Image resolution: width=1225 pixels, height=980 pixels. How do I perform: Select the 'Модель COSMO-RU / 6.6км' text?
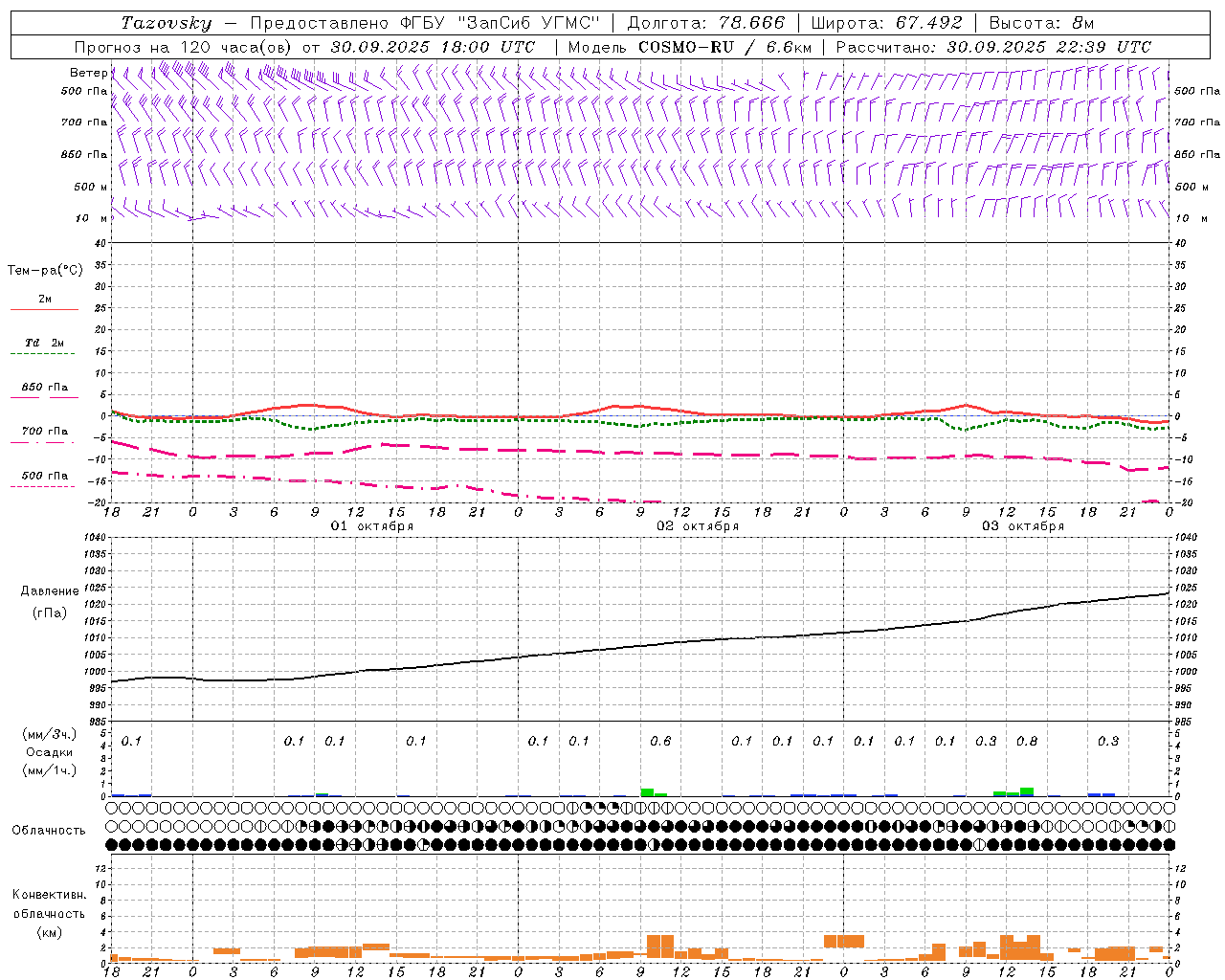690,47
